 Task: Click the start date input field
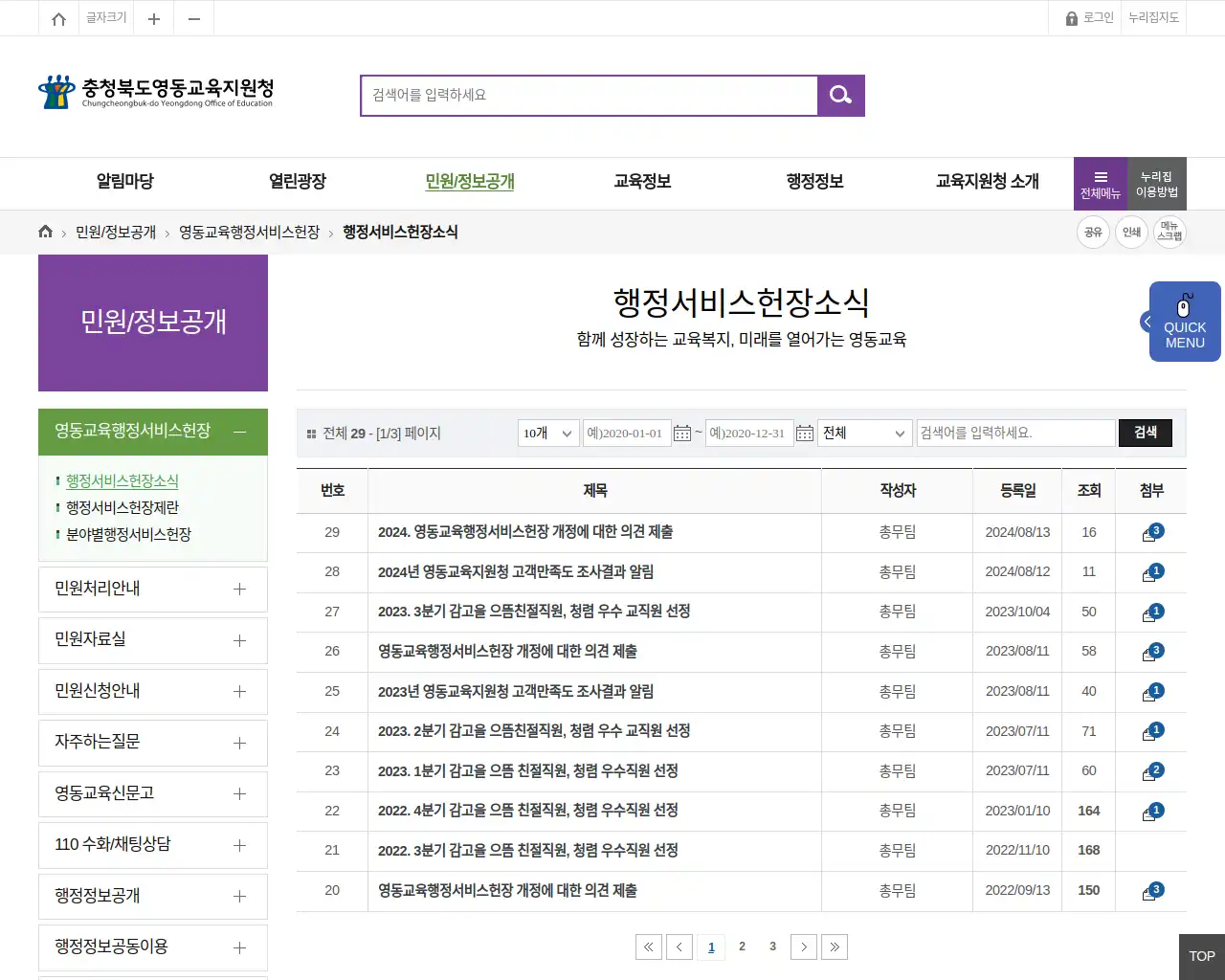(627, 434)
